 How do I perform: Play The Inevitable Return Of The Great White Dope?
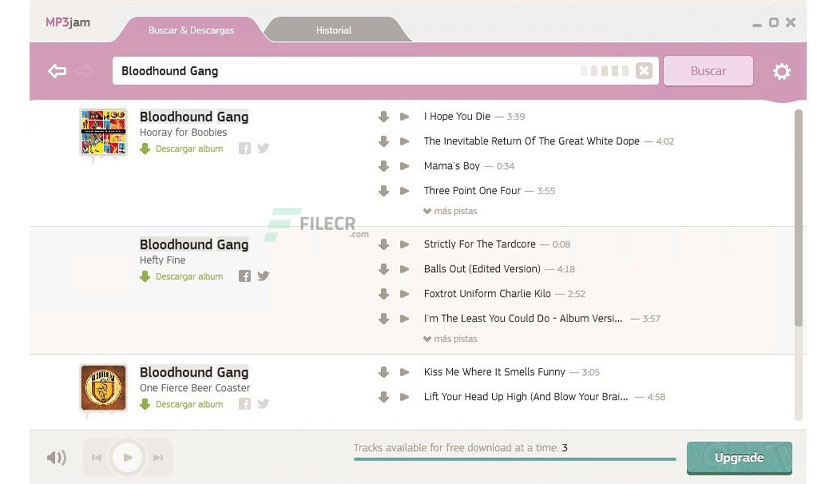[x=405, y=141]
